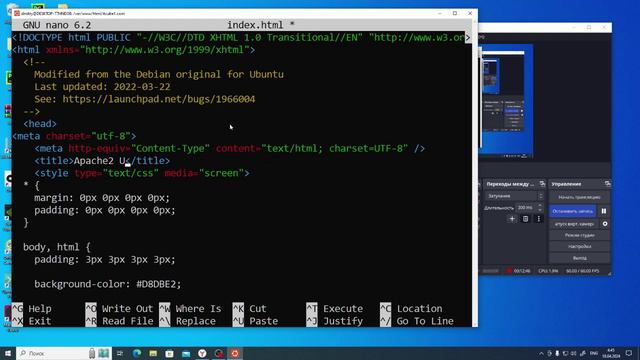The height and width of the screenshot is (360, 640).
Task: Click the ^J Justify shortcut in nano
Action: [x=335, y=321]
